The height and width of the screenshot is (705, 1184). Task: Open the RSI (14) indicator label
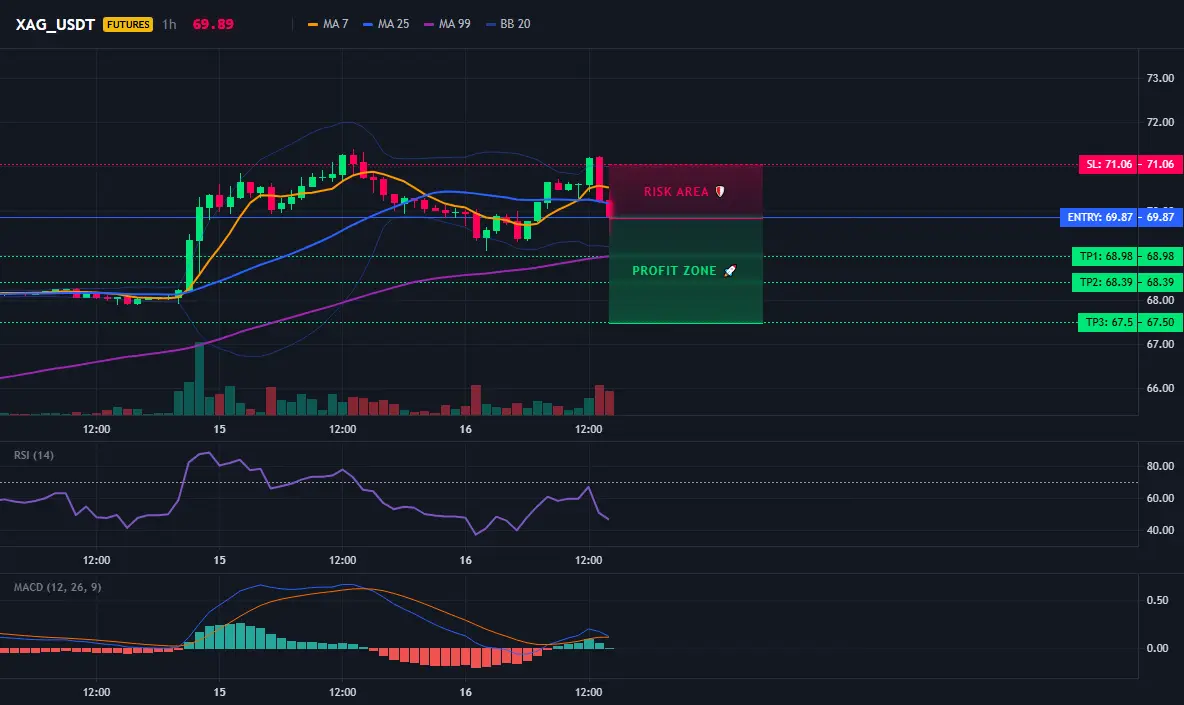click(x=34, y=455)
